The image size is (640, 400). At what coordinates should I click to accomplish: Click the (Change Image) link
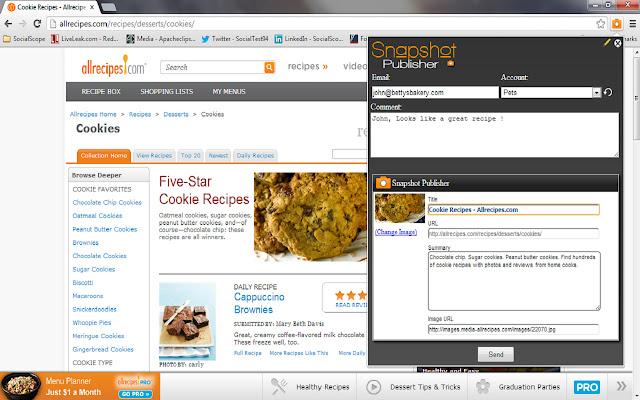(x=396, y=232)
